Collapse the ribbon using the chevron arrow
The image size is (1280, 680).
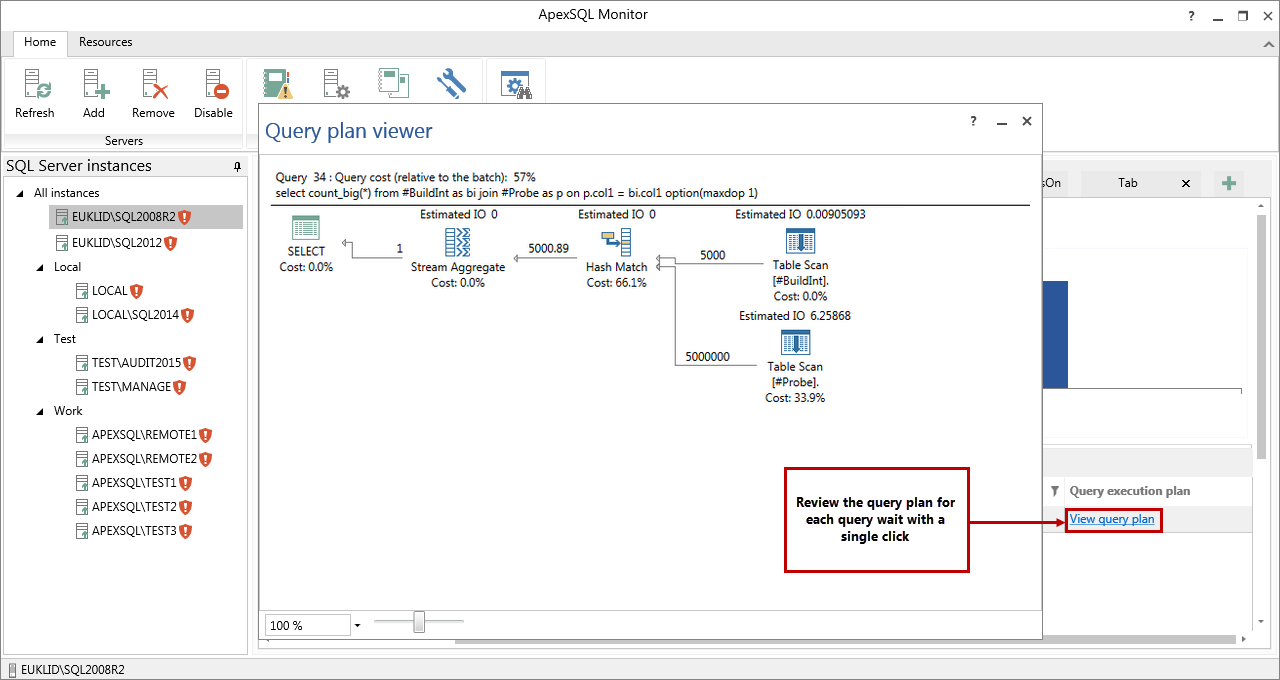point(1267,42)
